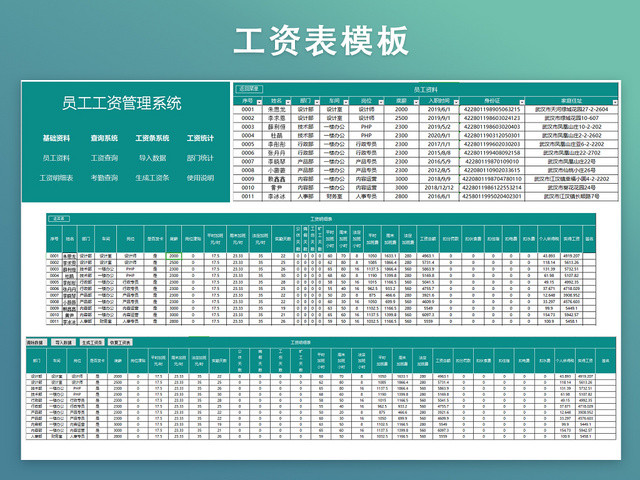Select the date cell 2017/1/1
Screen dimensions: 640x480
(x=439, y=144)
